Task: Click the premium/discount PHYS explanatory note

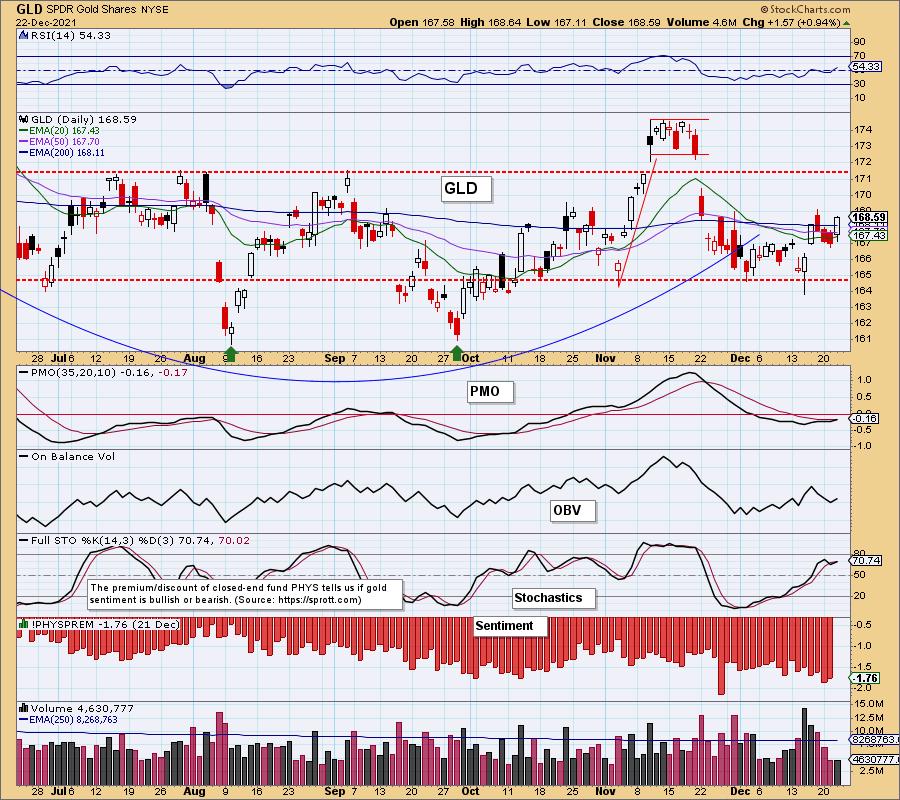Action: pos(246,594)
